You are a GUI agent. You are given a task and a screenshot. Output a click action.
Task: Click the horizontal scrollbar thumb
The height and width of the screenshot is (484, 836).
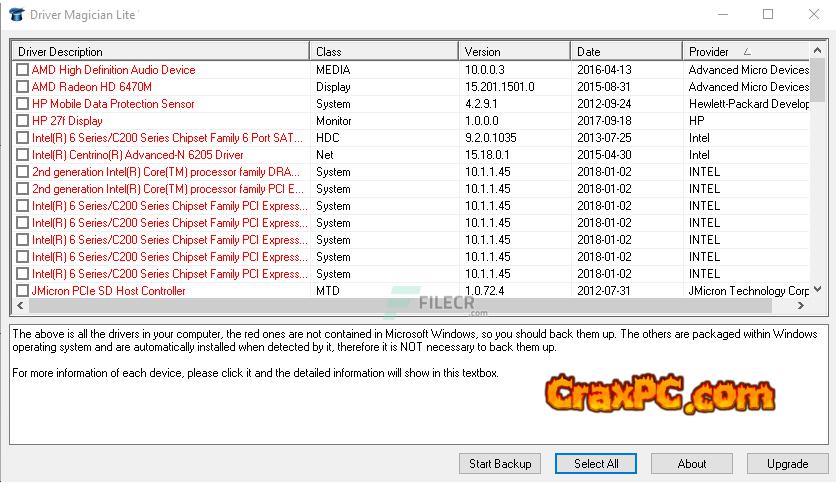coord(400,305)
